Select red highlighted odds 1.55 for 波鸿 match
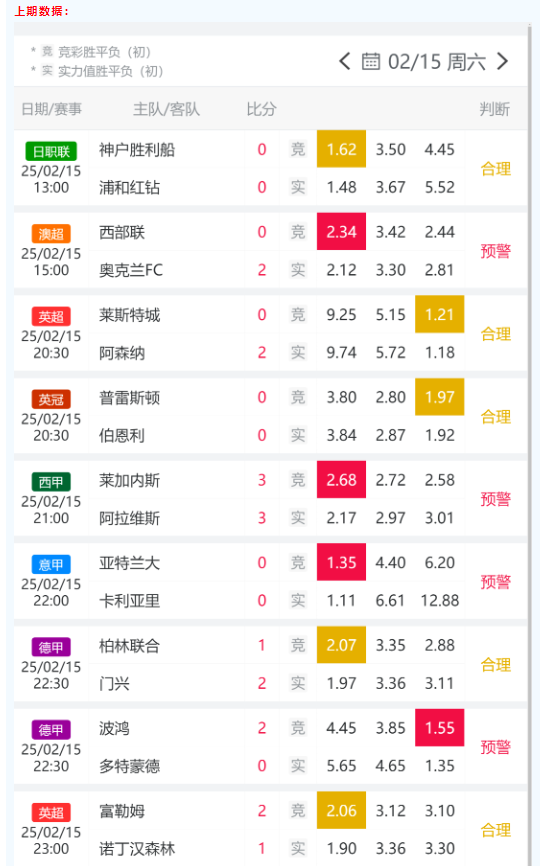Screen dimensions: 541x866 point(439,727)
